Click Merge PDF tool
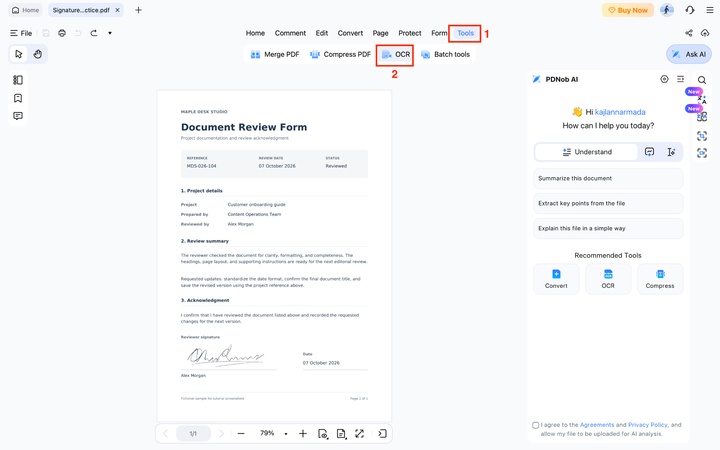The width and height of the screenshot is (720, 450). tap(275, 54)
